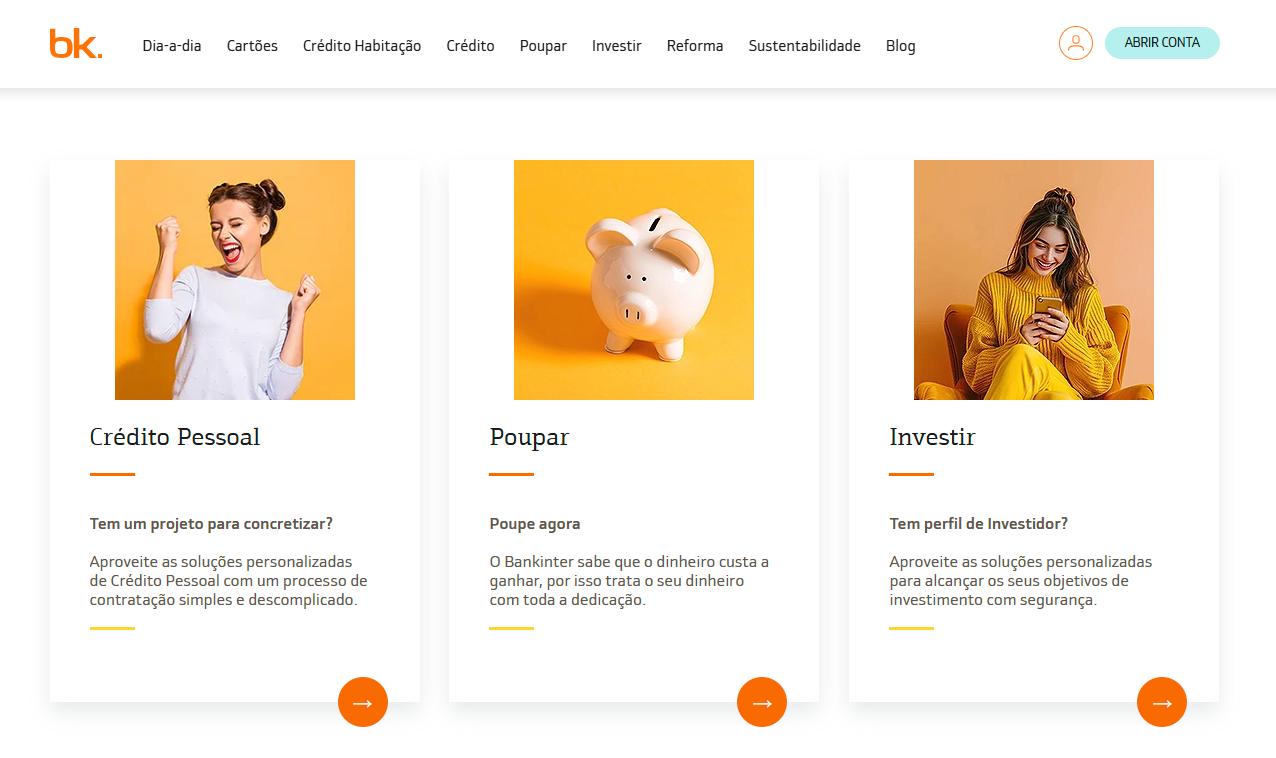
Task: Open the Dia-a-dia menu
Action: click(172, 46)
